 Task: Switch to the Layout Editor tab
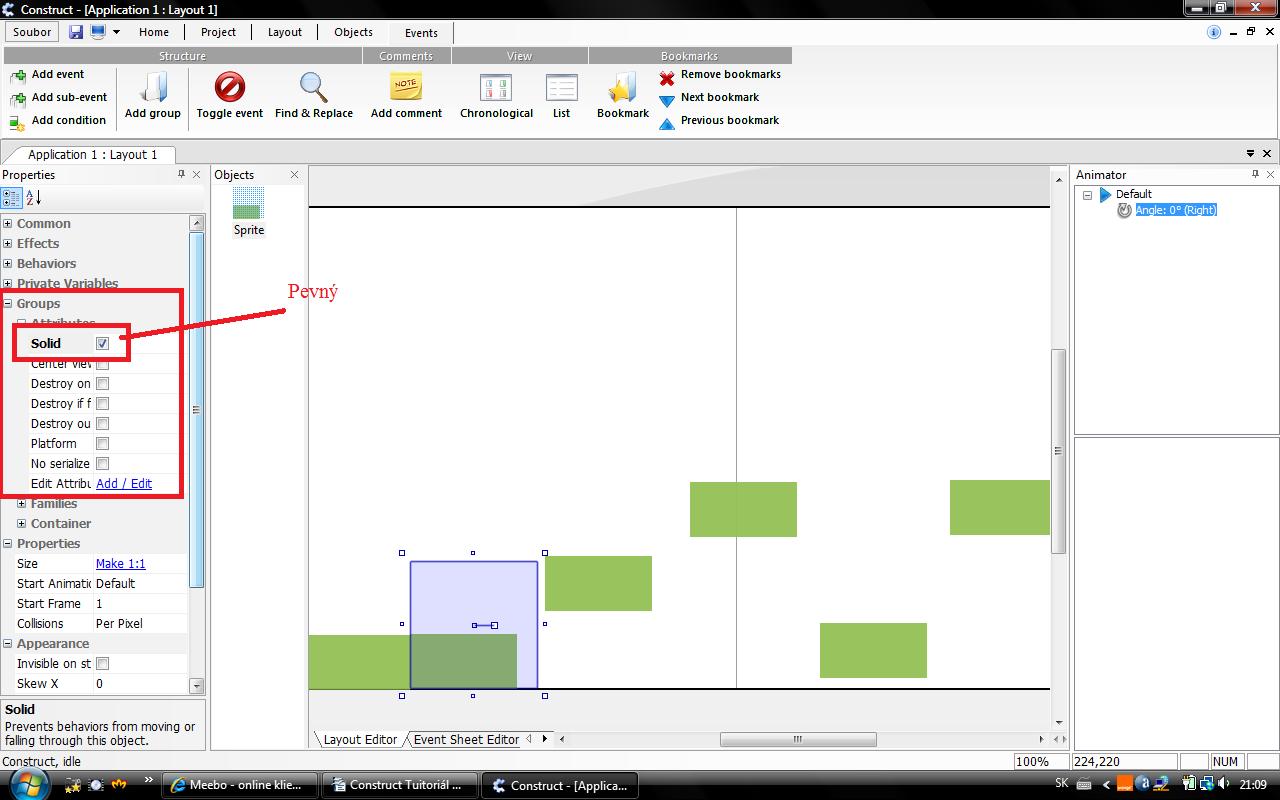pyautogui.click(x=360, y=739)
